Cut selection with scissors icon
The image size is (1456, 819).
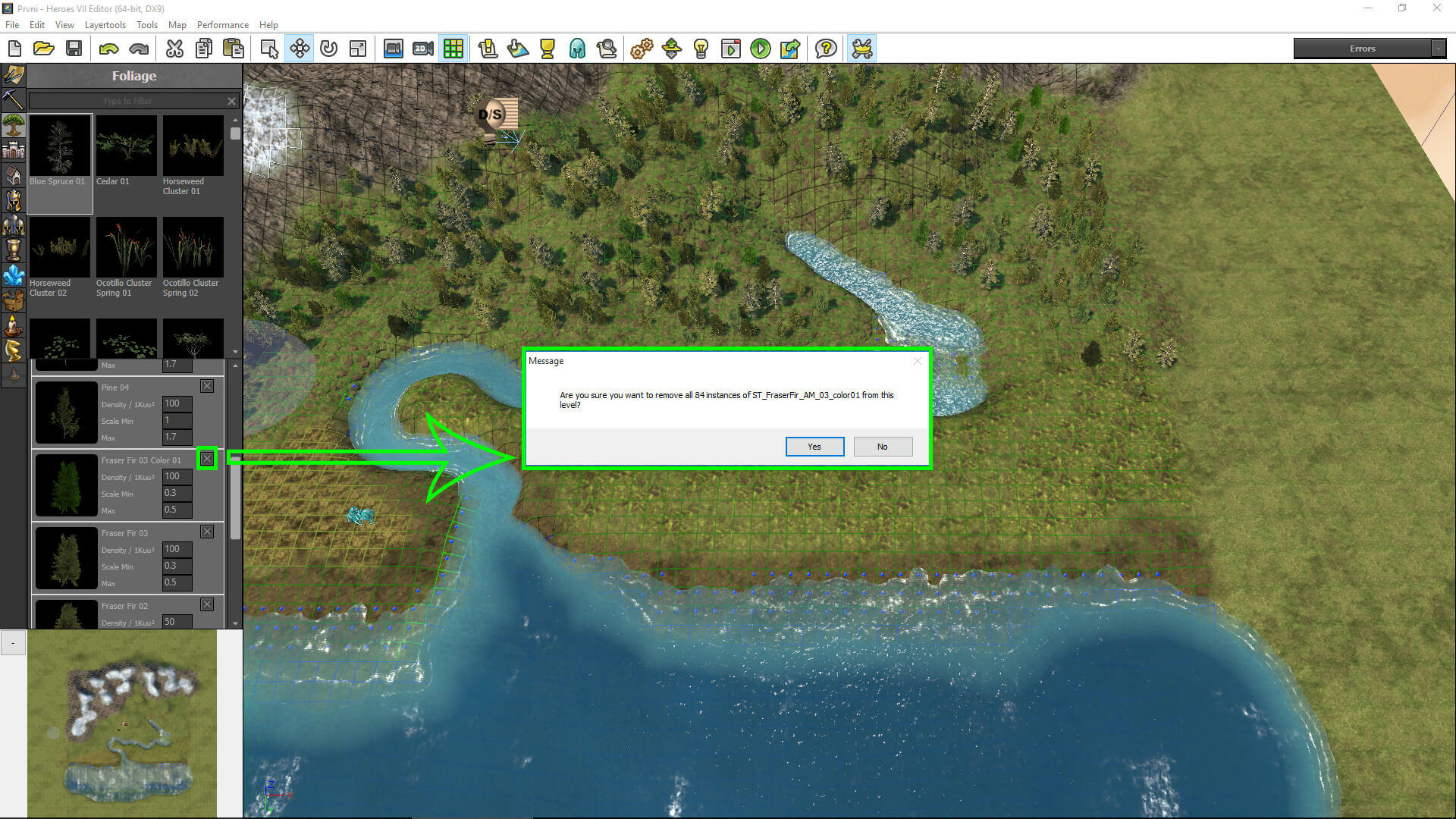(x=174, y=49)
